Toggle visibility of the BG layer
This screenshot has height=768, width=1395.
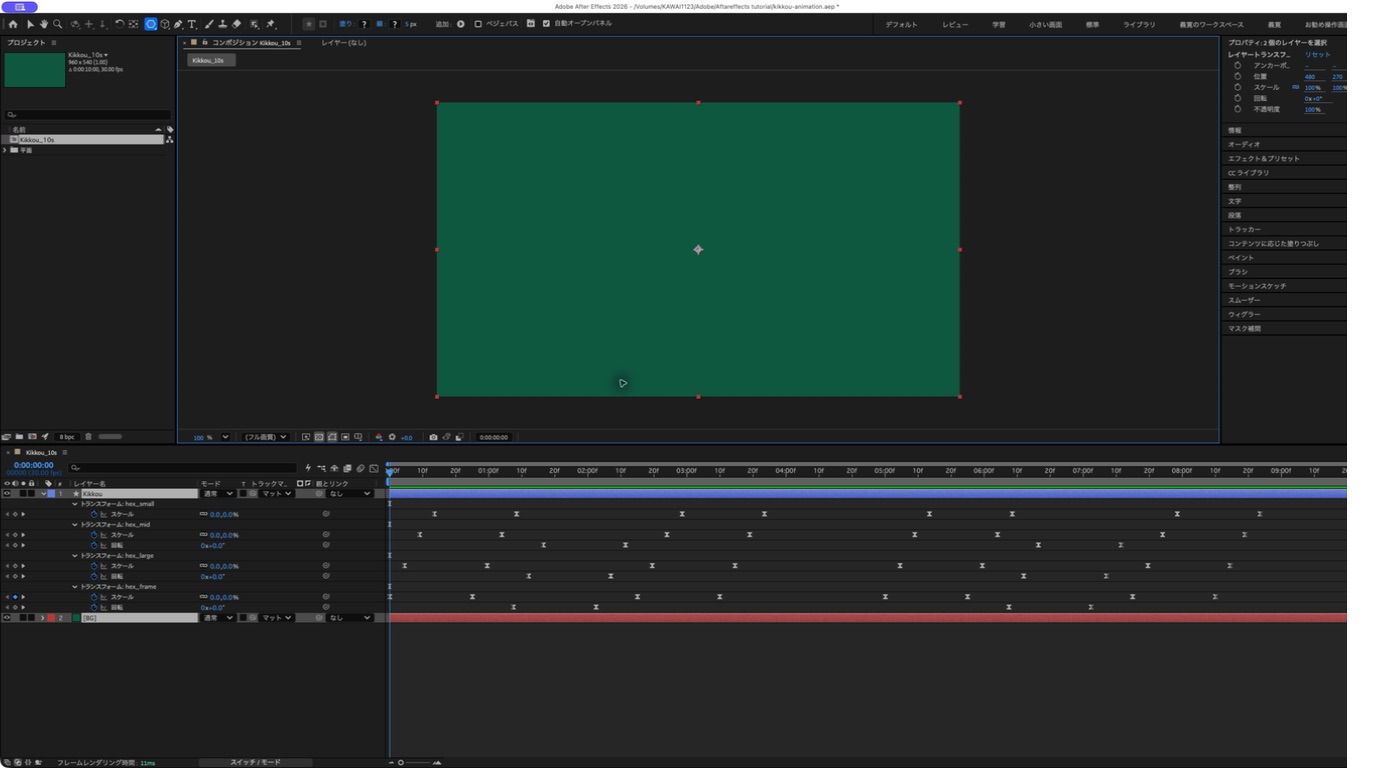(7, 618)
